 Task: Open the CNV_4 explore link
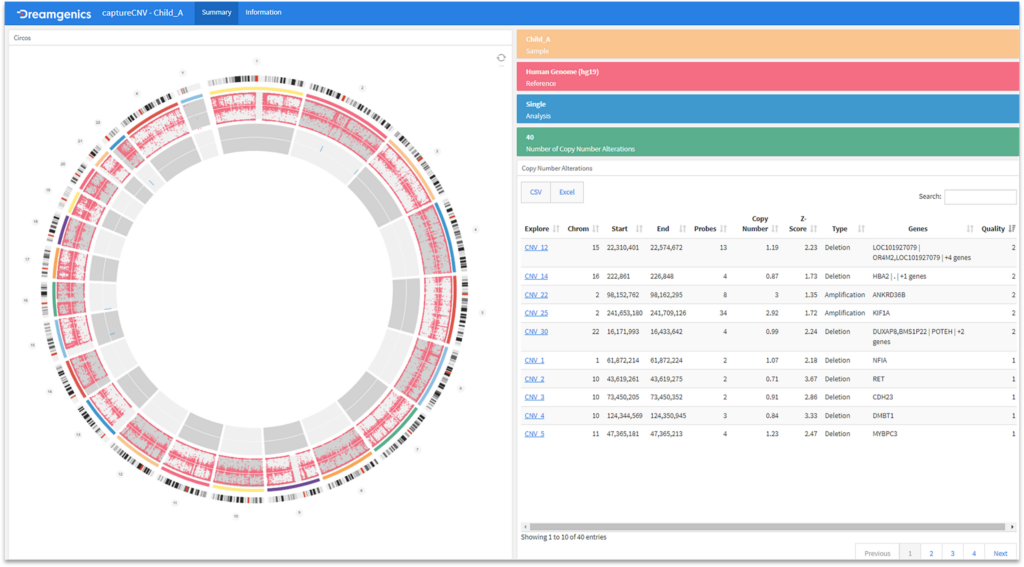[534, 415]
